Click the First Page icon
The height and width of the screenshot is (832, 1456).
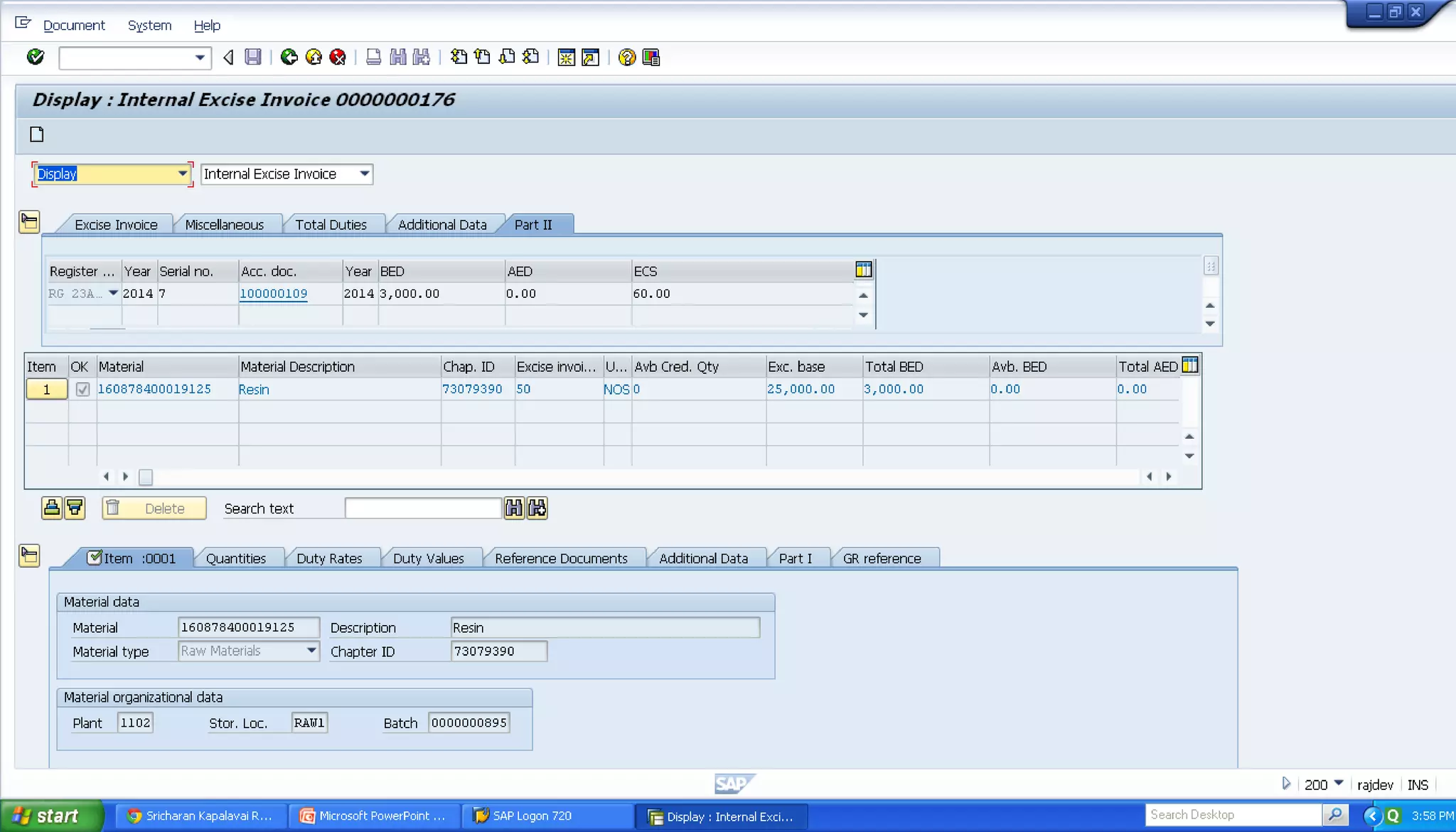(459, 57)
